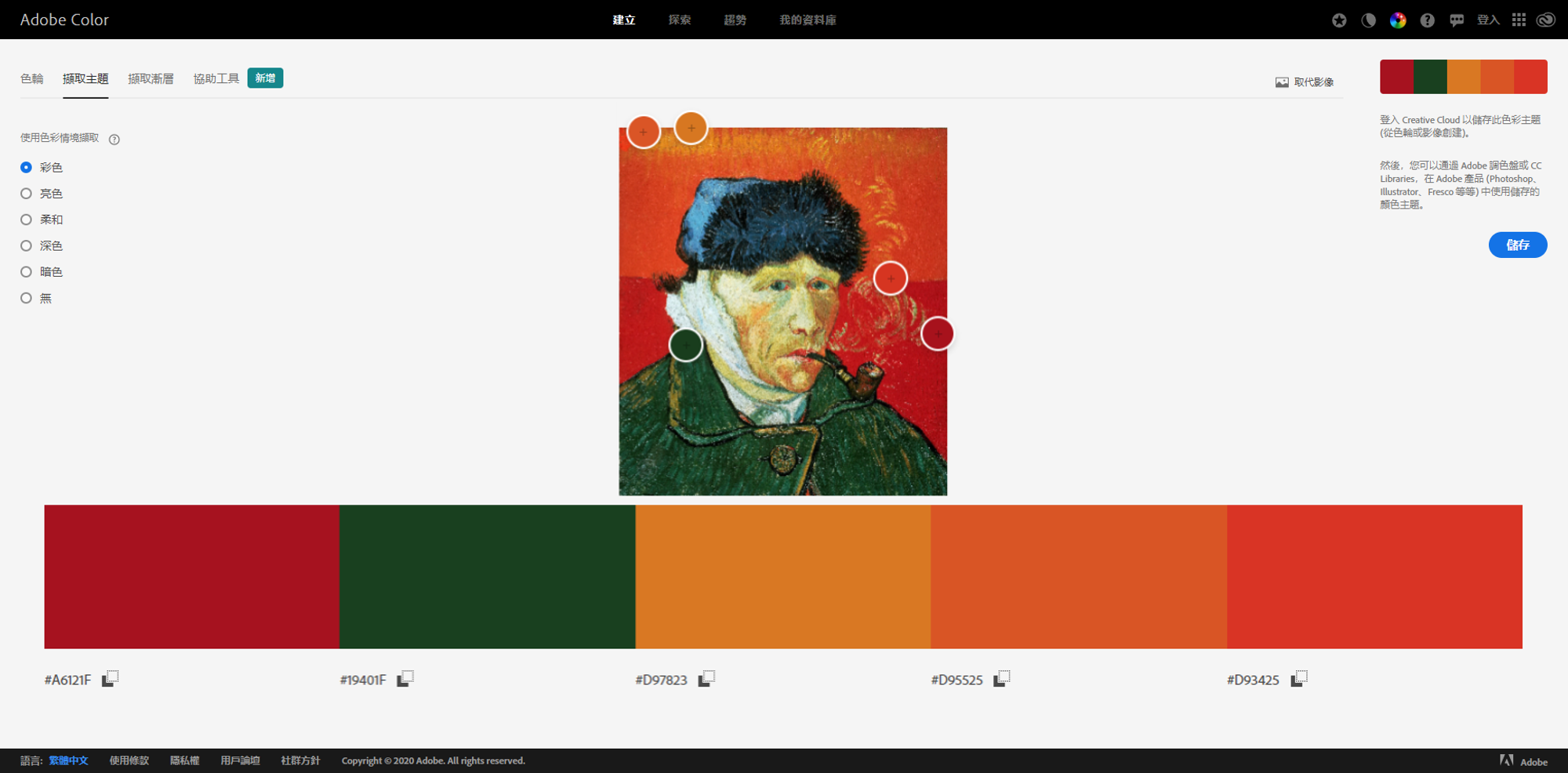Switch to the 擷取漸層 tab
Screen dimensions: 1568x773
pos(151,78)
